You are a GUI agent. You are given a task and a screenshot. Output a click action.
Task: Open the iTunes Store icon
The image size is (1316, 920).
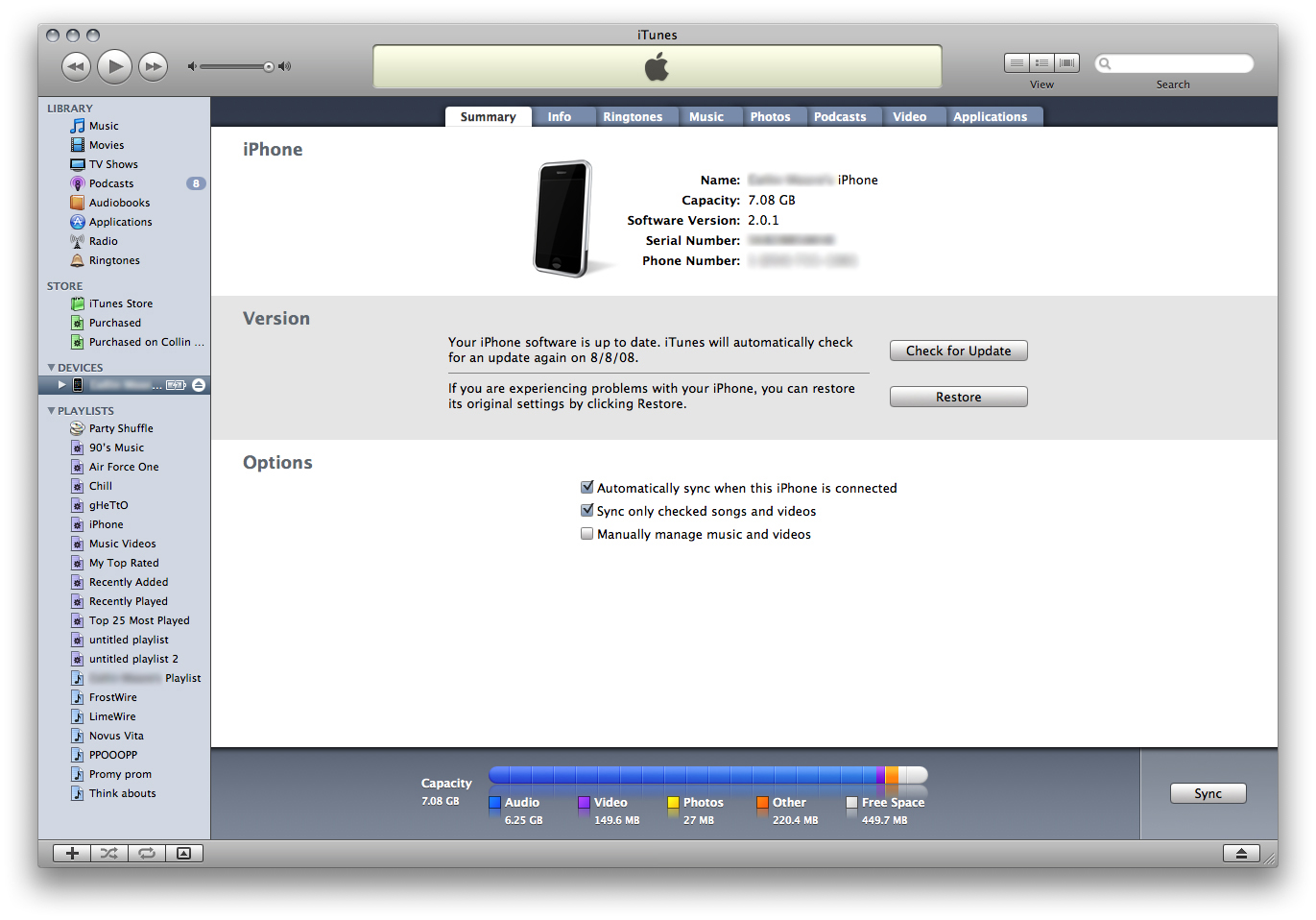(x=78, y=303)
